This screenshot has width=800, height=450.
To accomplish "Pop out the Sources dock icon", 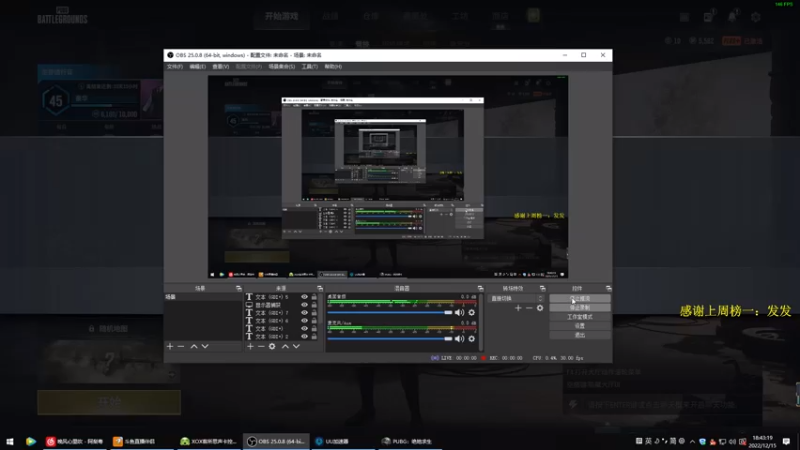I will coord(320,288).
